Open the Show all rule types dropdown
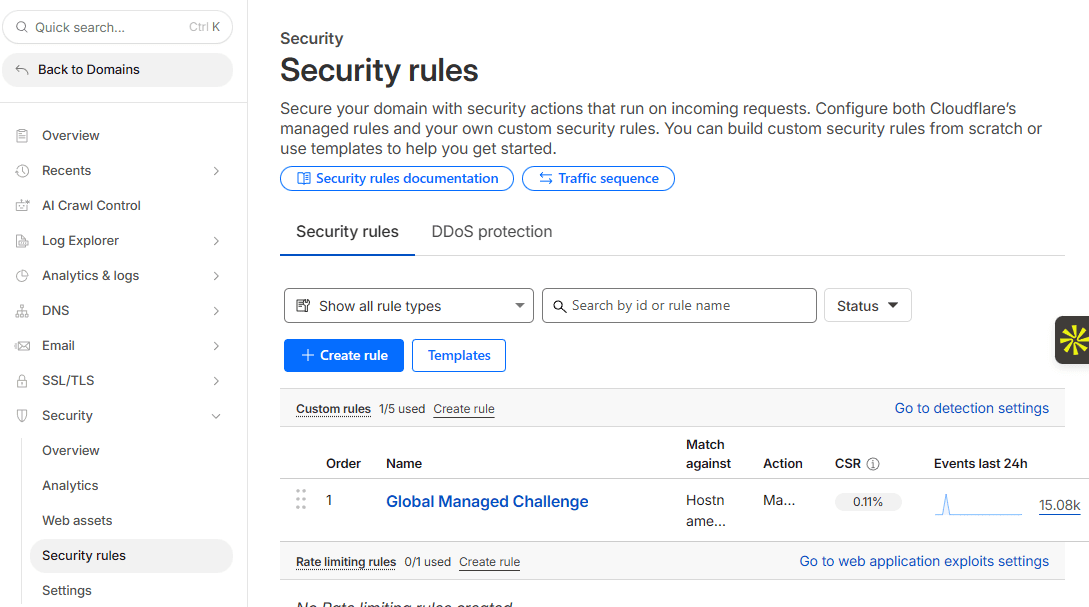Screen dimensions: 1089x607 pos(408,305)
